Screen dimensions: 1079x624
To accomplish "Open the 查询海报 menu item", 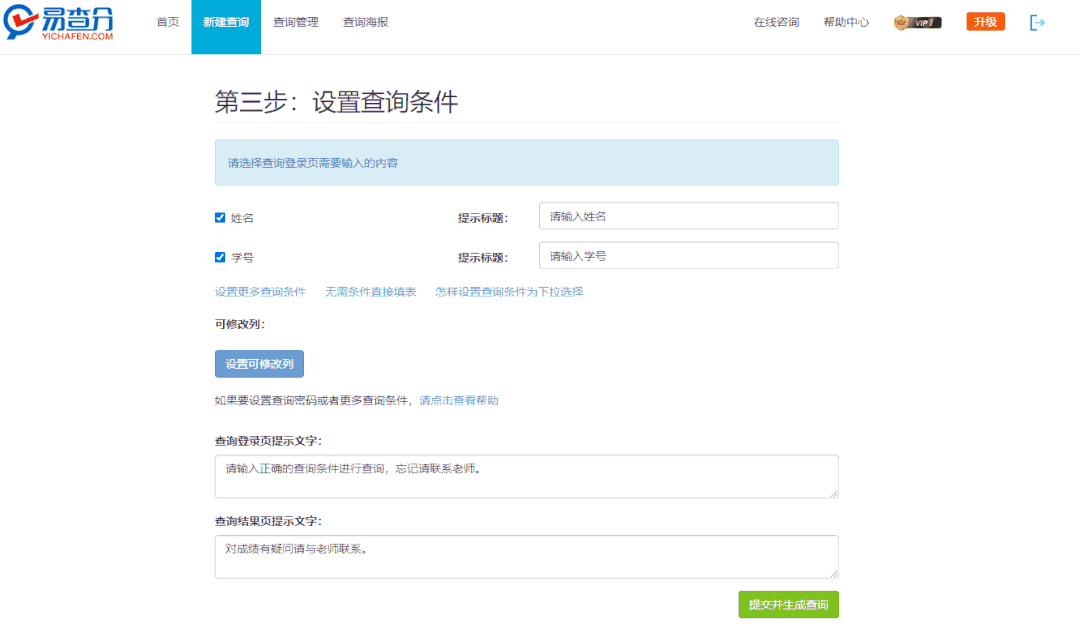I will pyautogui.click(x=365, y=22).
